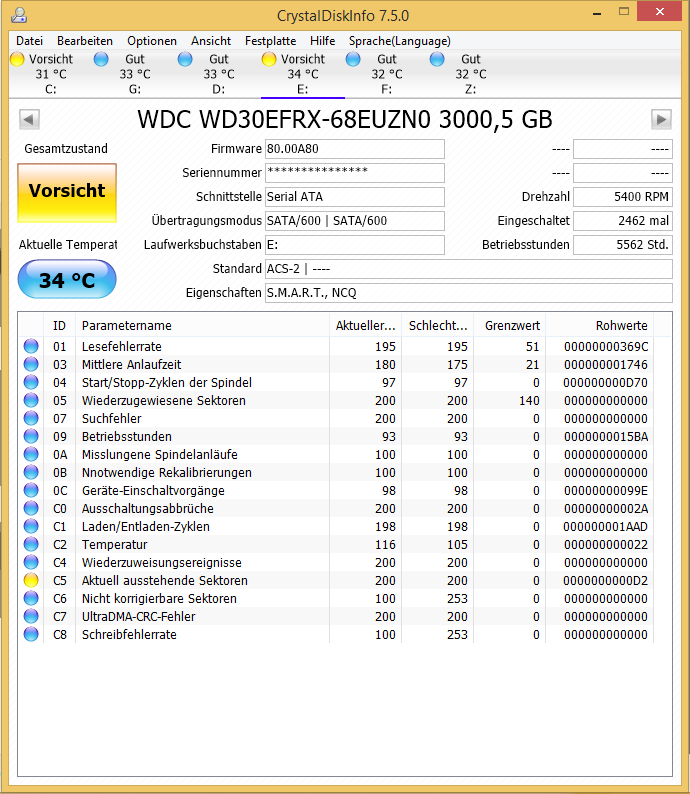
Task: Open the Sprache(Language) menu
Action: click(x=399, y=41)
